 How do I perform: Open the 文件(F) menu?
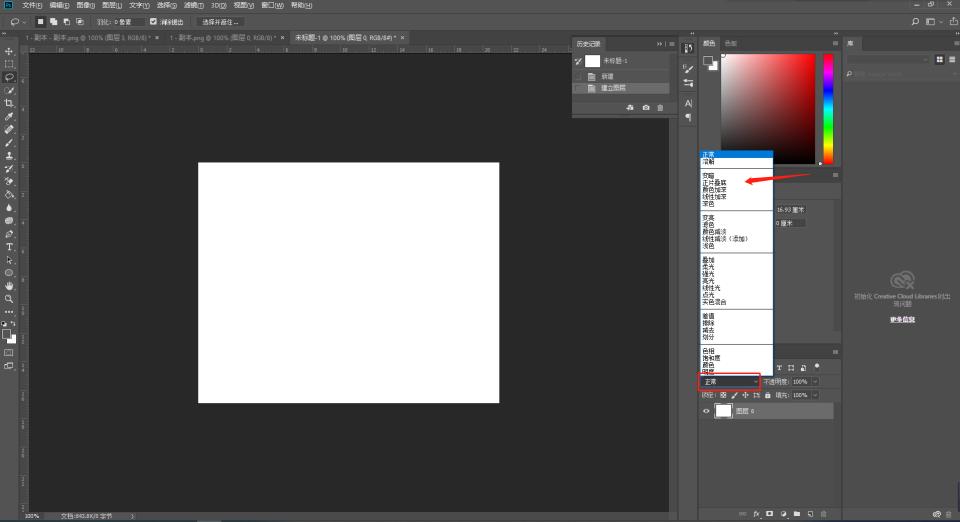pyautogui.click(x=32, y=5)
